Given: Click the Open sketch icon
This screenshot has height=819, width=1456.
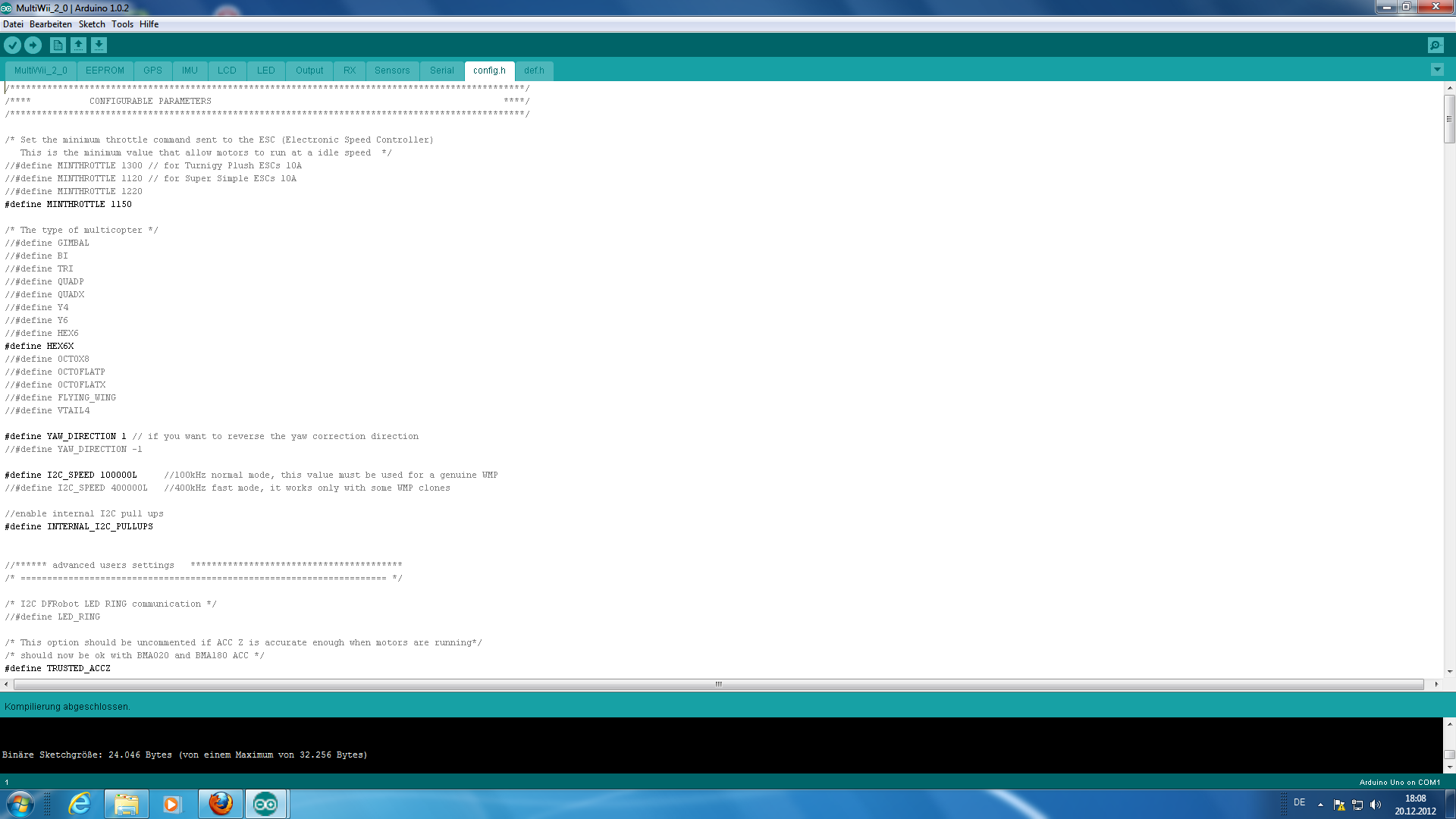Looking at the screenshot, I should pos(78,45).
